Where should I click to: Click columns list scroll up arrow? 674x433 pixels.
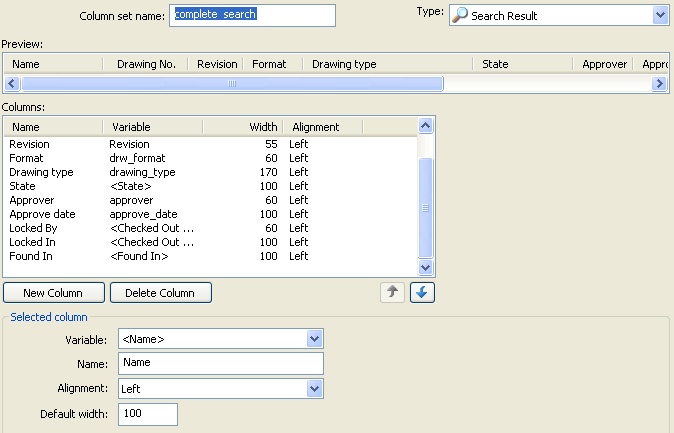[425, 126]
